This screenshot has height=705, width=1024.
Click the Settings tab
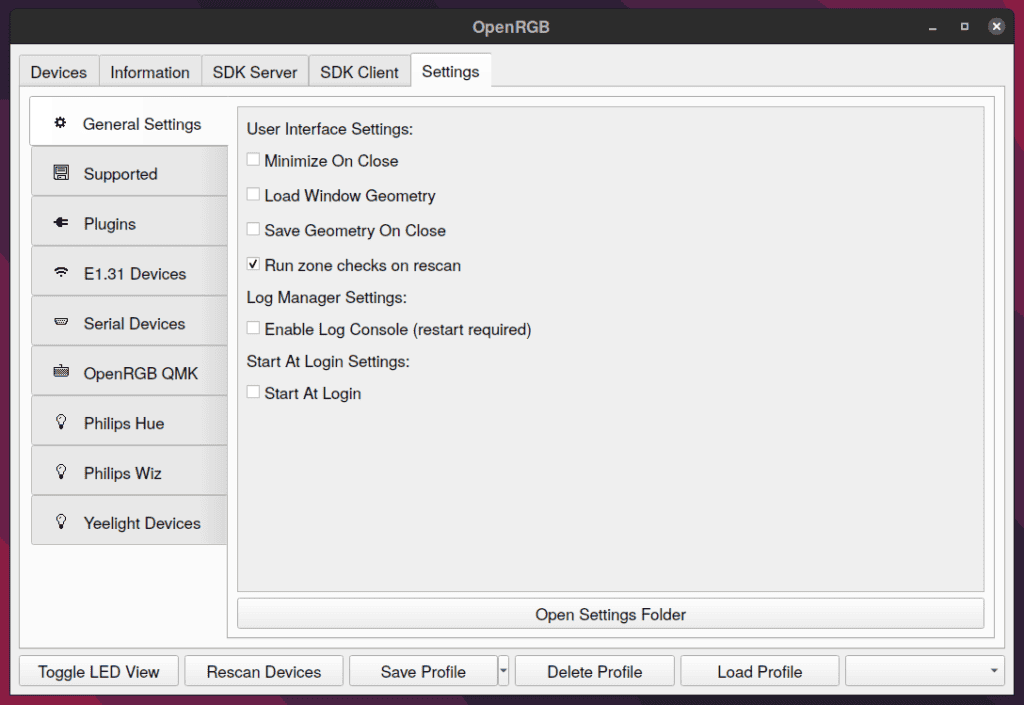coord(451,70)
